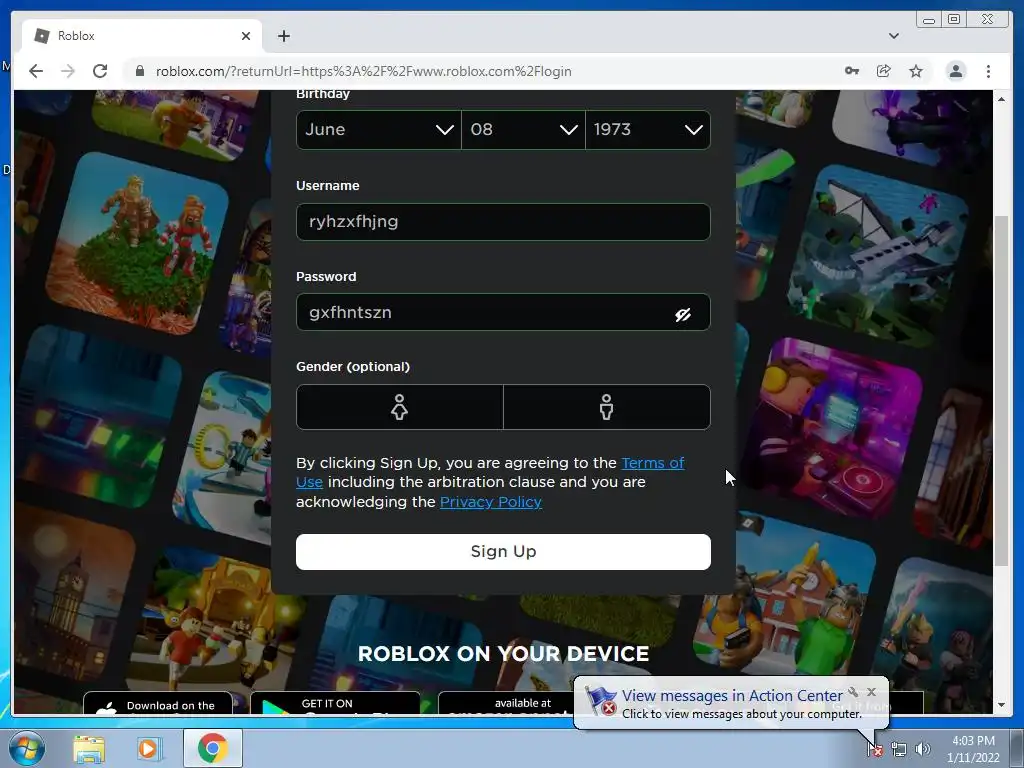Image resolution: width=1024 pixels, height=768 pixels.
Task: Click View messages in Action Center
Action: pos(732,696)
